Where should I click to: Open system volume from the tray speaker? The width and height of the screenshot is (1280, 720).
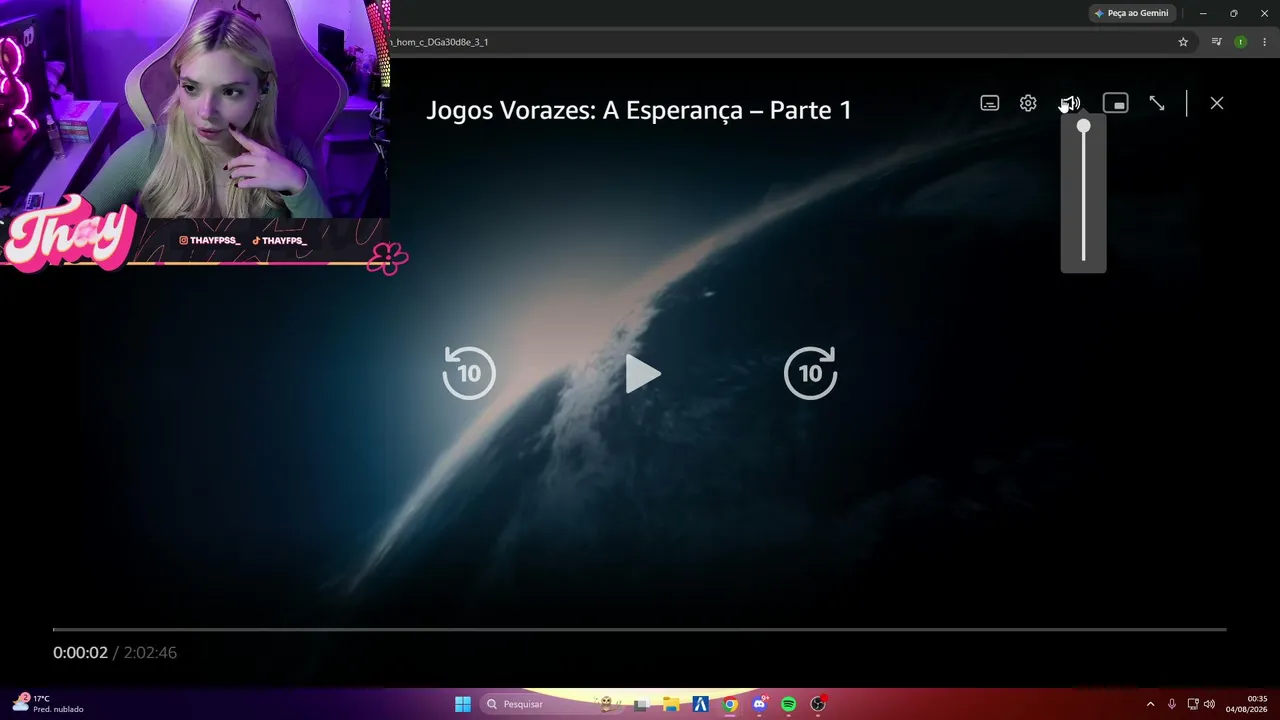pyautogui.click(x=1209, y=704)
